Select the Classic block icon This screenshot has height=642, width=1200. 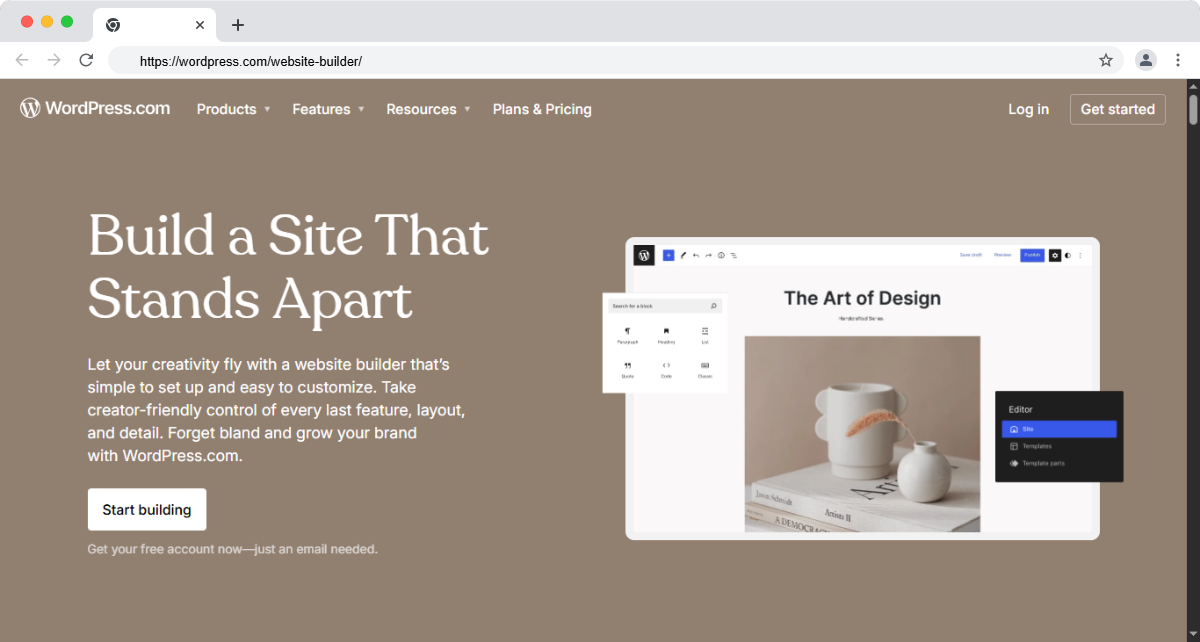pos(705,366)
